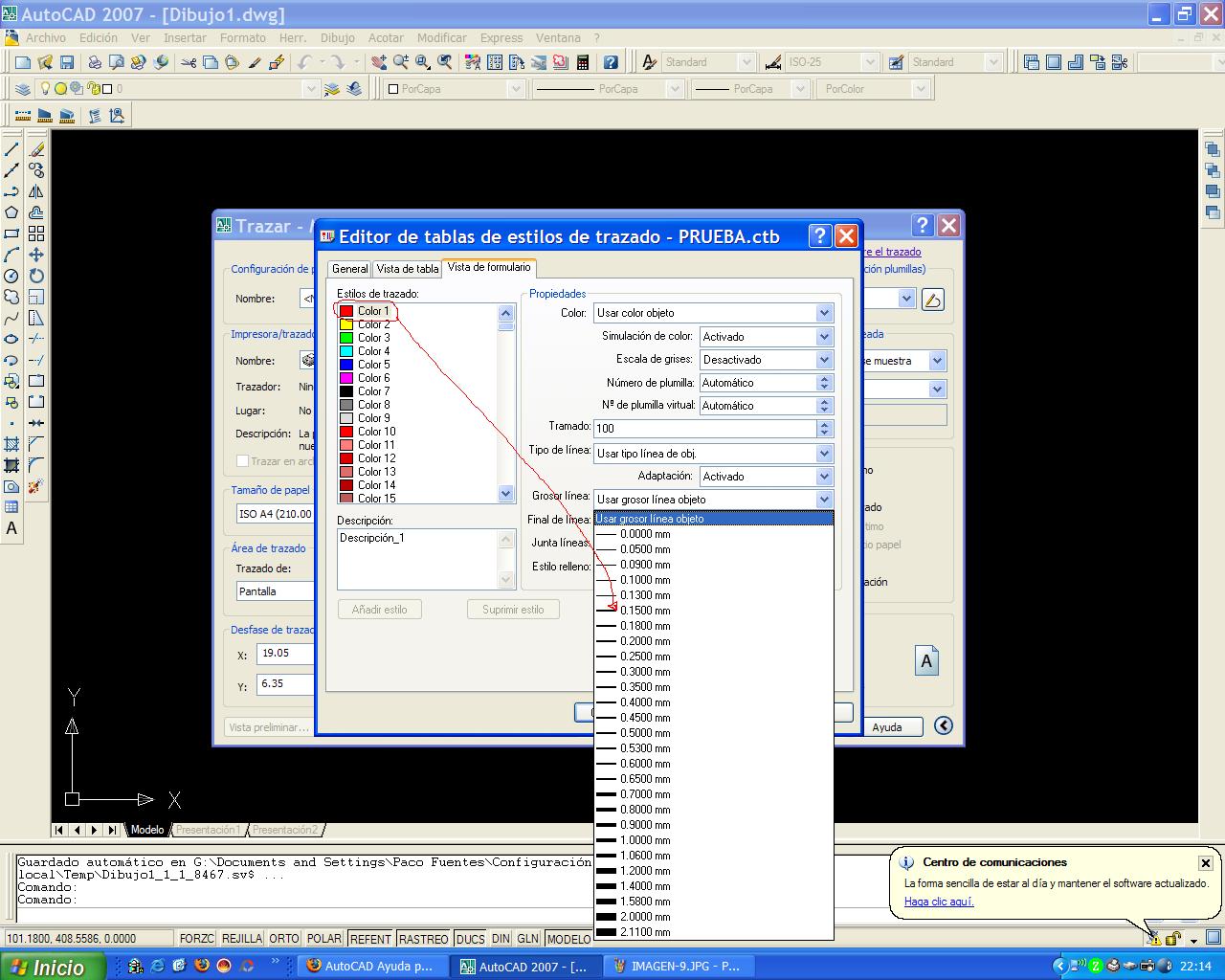1225x980 pixels.
Task: Select the Multiline Text tool
Action: tap(11, 528)
